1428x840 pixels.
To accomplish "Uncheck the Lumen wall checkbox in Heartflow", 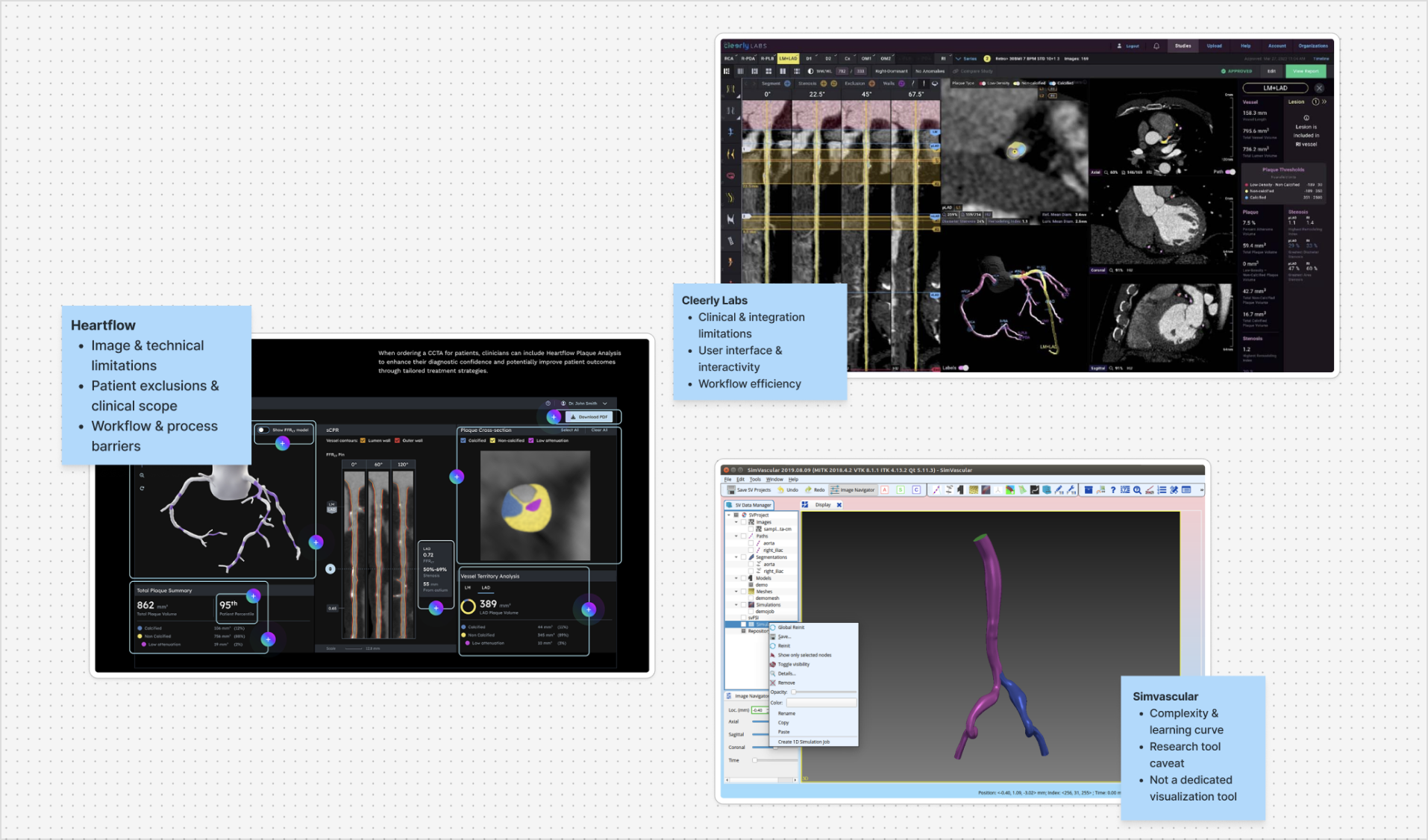I will click(x=363, y=440).
